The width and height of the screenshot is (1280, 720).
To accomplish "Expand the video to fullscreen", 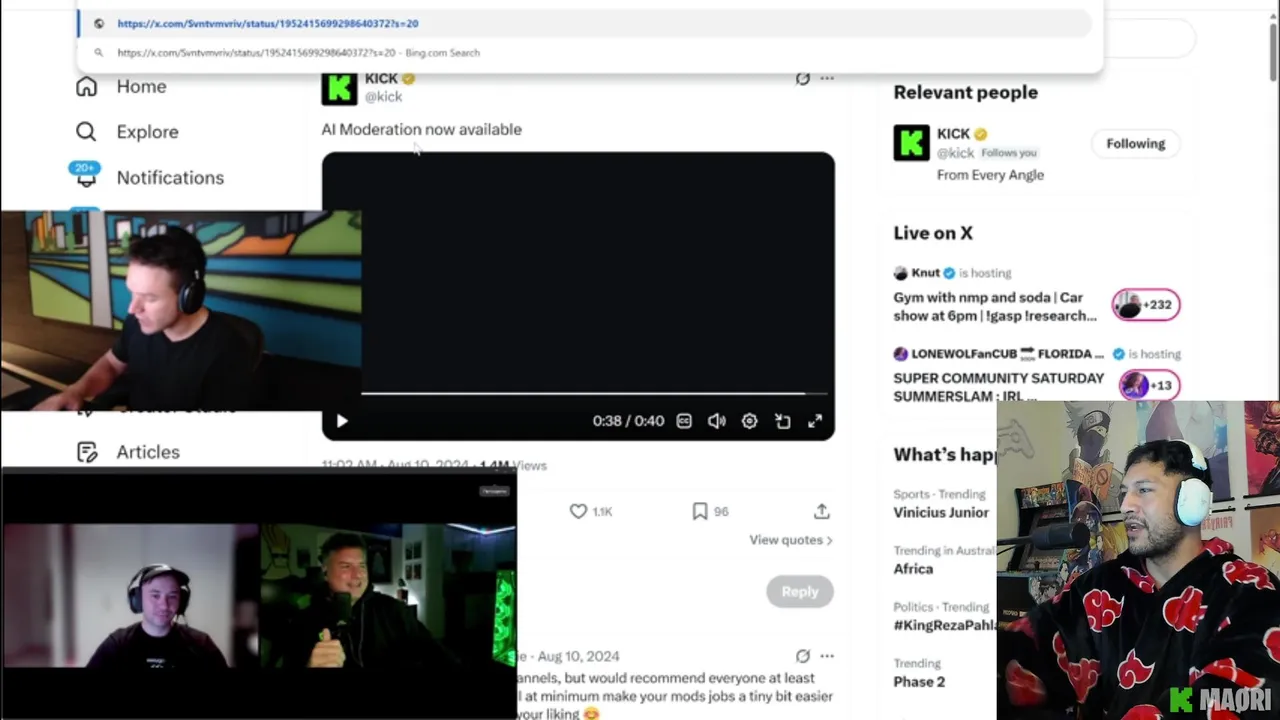I will point(815,421).
